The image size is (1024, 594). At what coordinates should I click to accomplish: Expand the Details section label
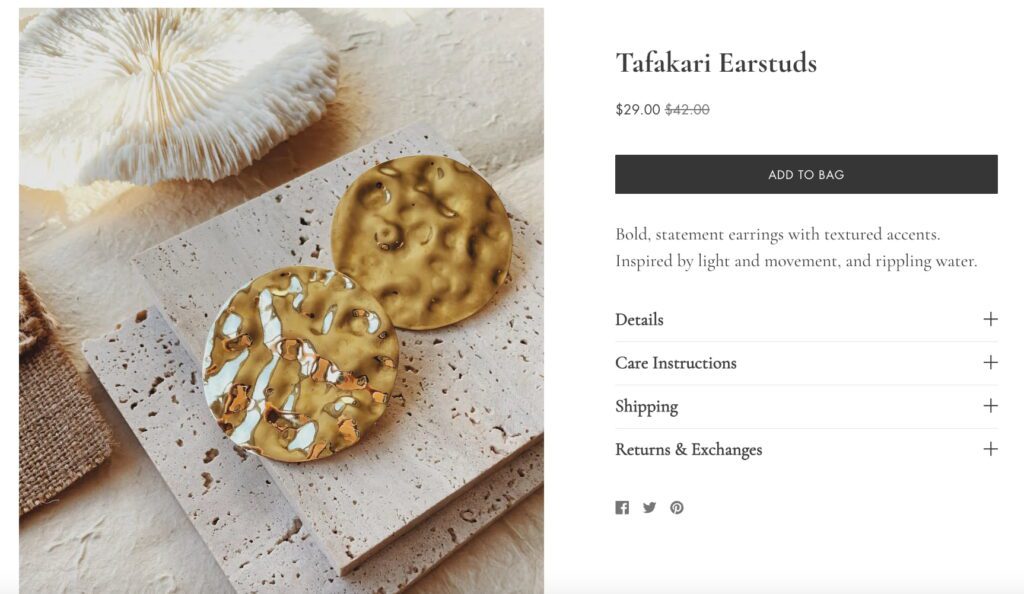point(639,320)
